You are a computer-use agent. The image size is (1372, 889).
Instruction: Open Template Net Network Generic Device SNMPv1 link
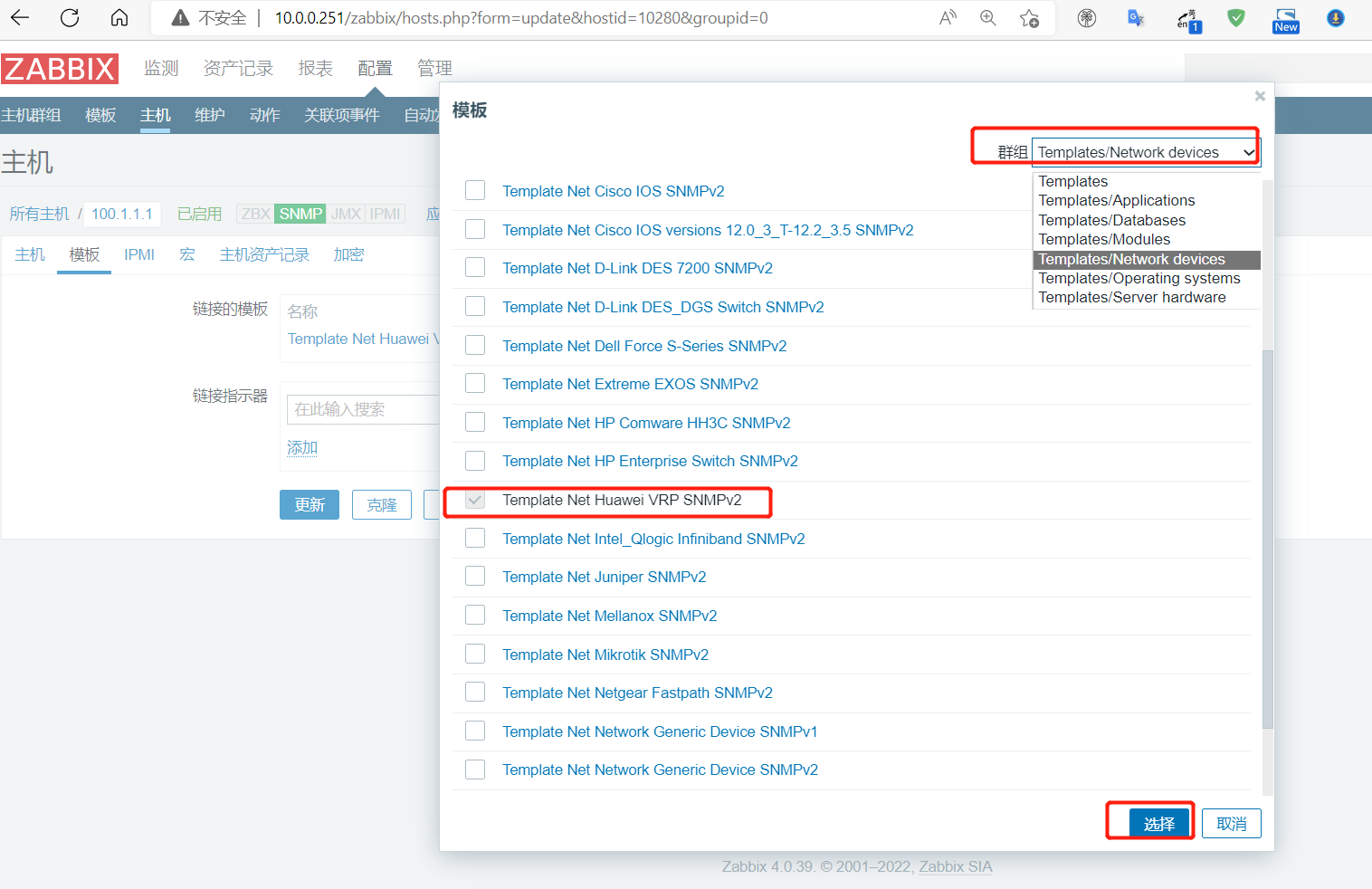click(x=660, y=731)
